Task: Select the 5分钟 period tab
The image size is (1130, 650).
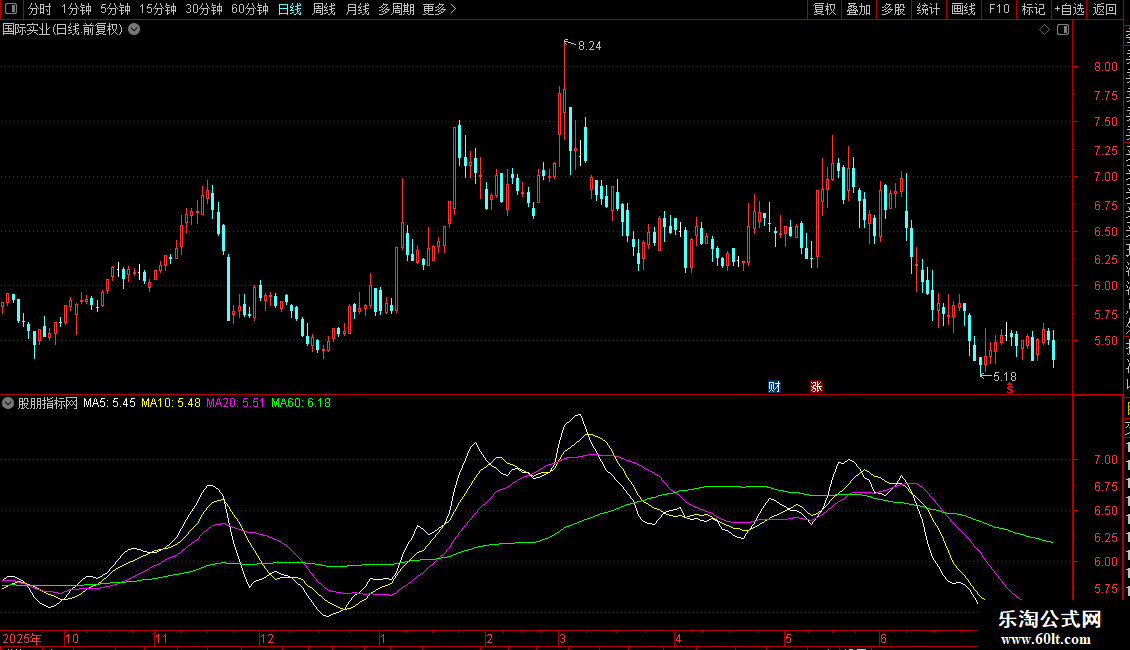Action: [x=115, y=9]
